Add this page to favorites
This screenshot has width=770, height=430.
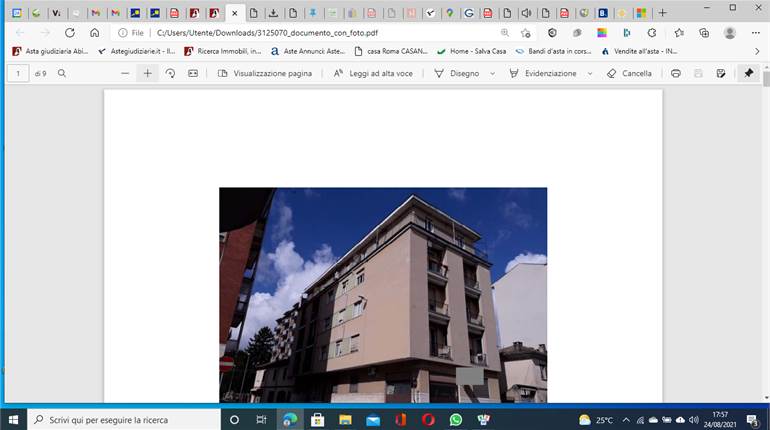(526, 33)
